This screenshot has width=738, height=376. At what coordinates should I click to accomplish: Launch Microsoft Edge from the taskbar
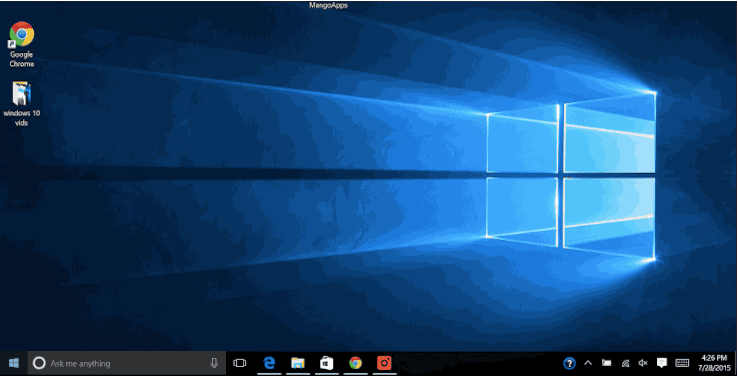point(269,363)
